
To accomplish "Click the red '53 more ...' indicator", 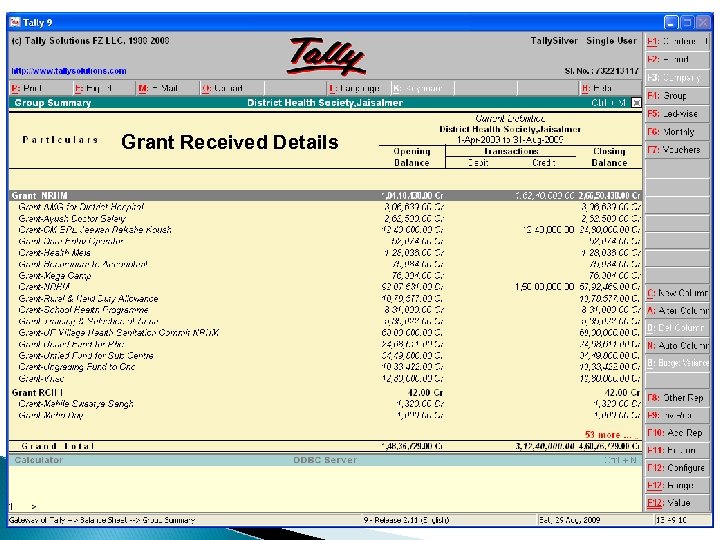I will pyautogui.click(x=608, y=434).
